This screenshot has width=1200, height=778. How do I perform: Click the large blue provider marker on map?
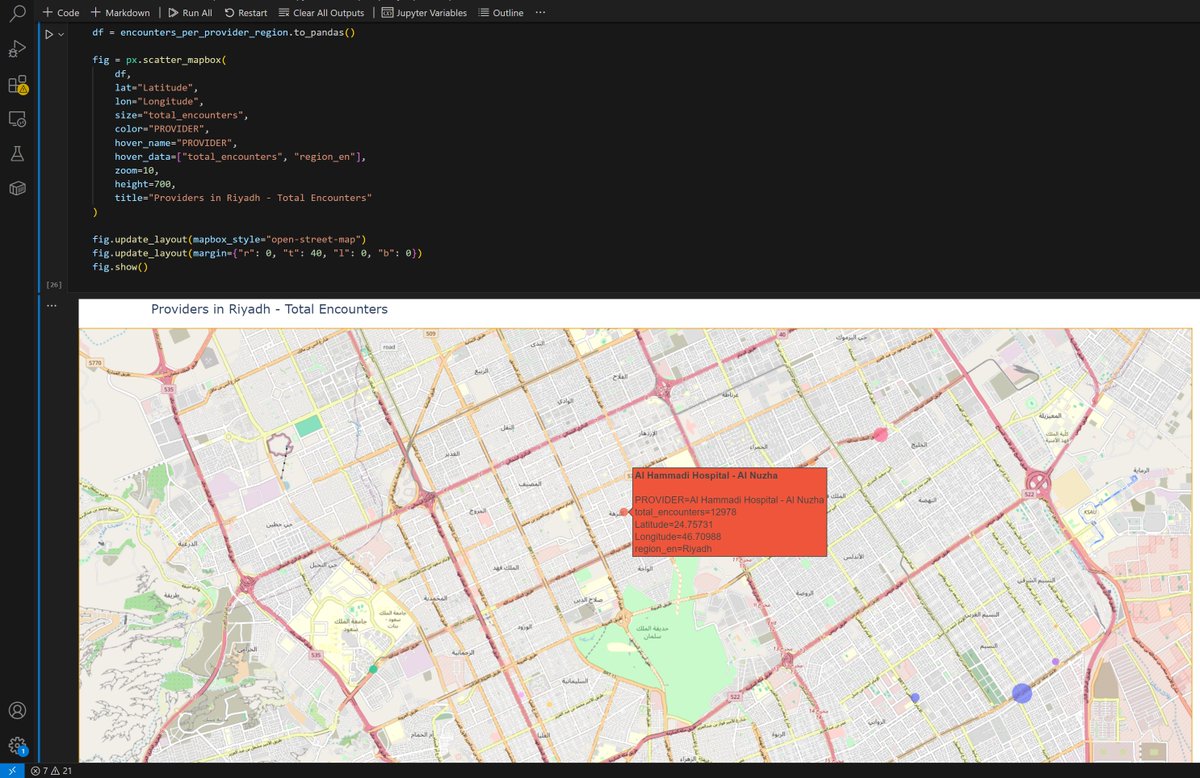point(1021,692)
